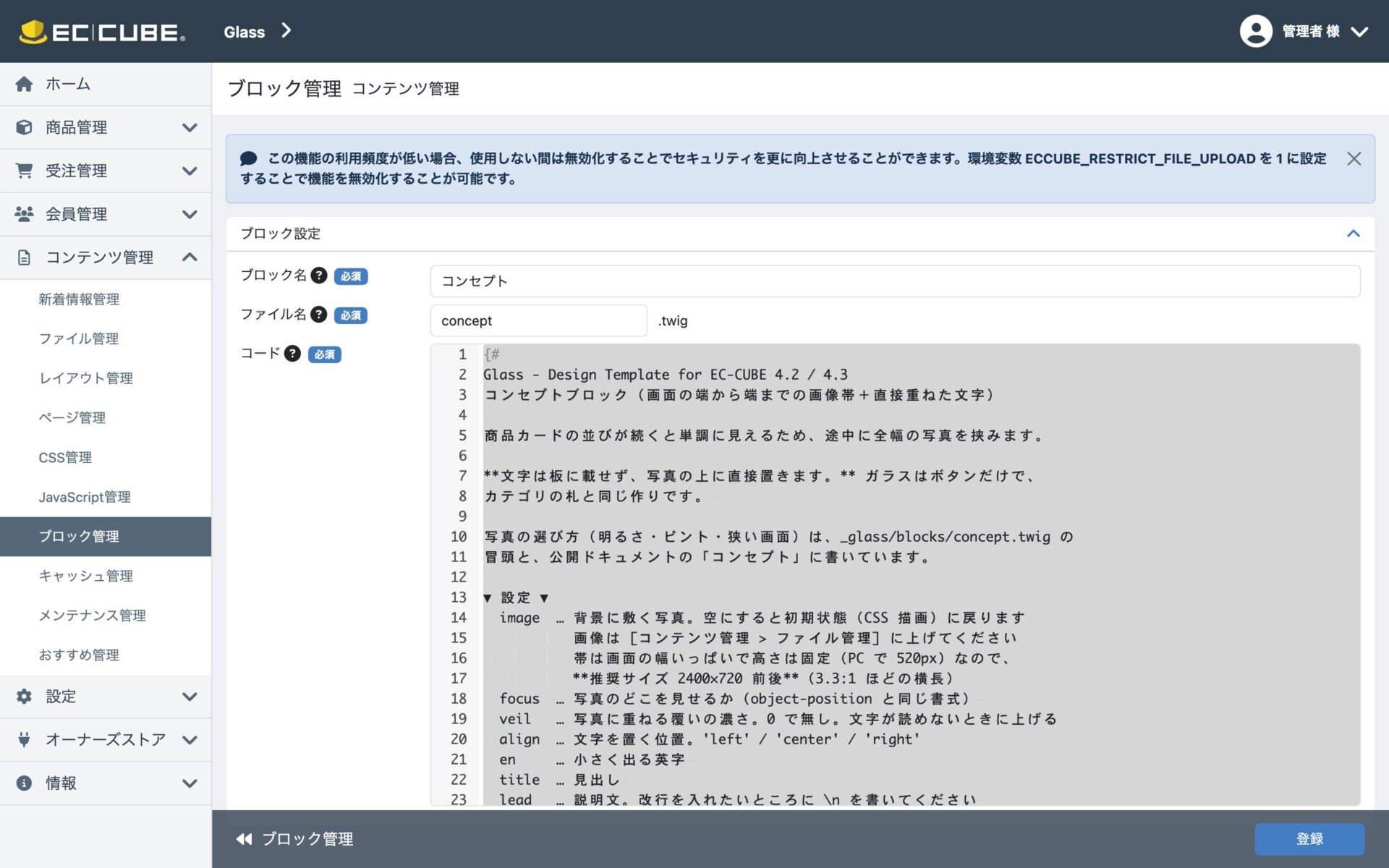Click the gear icon beside 設定

24,697
